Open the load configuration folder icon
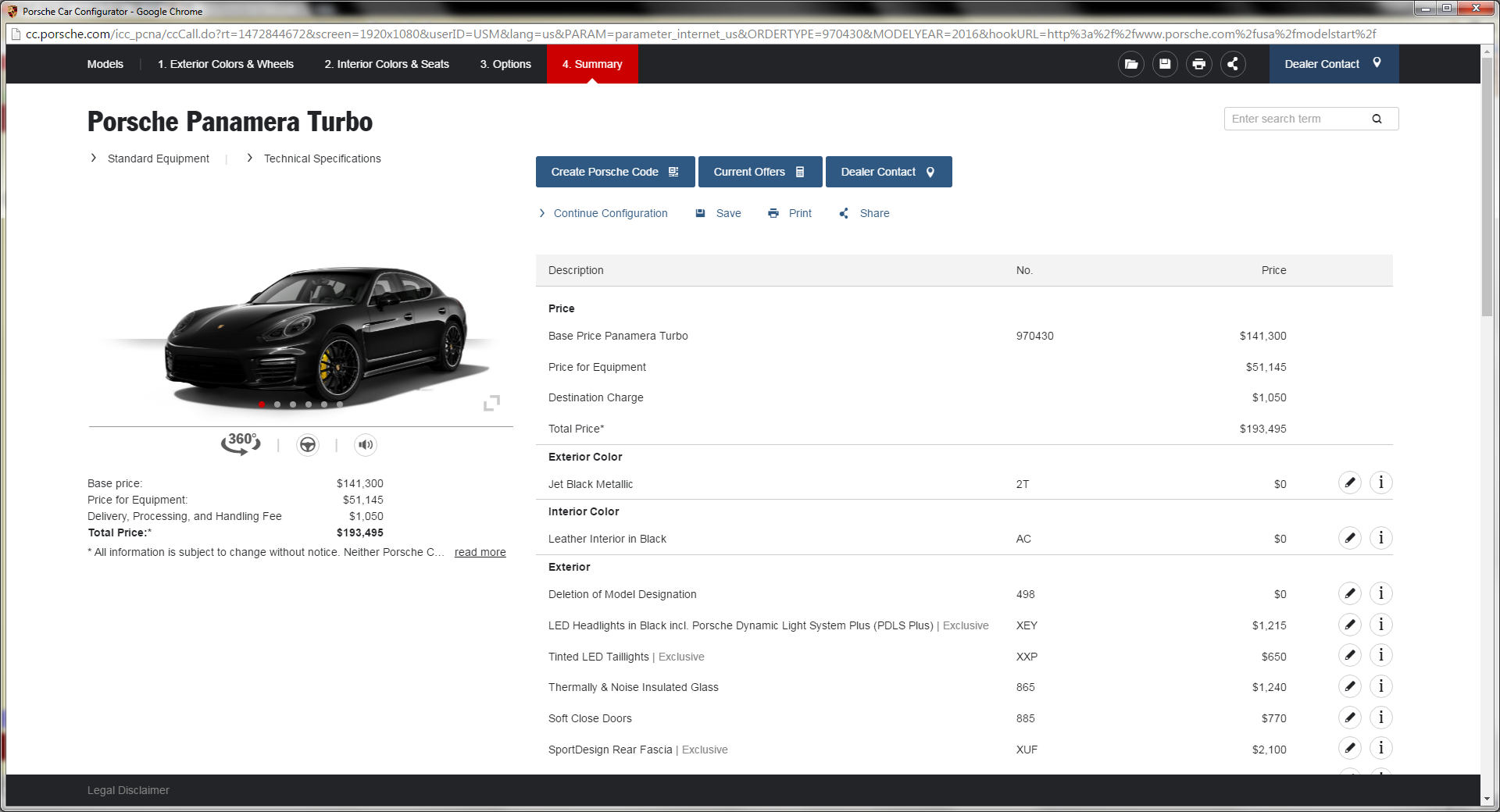 1130,64
